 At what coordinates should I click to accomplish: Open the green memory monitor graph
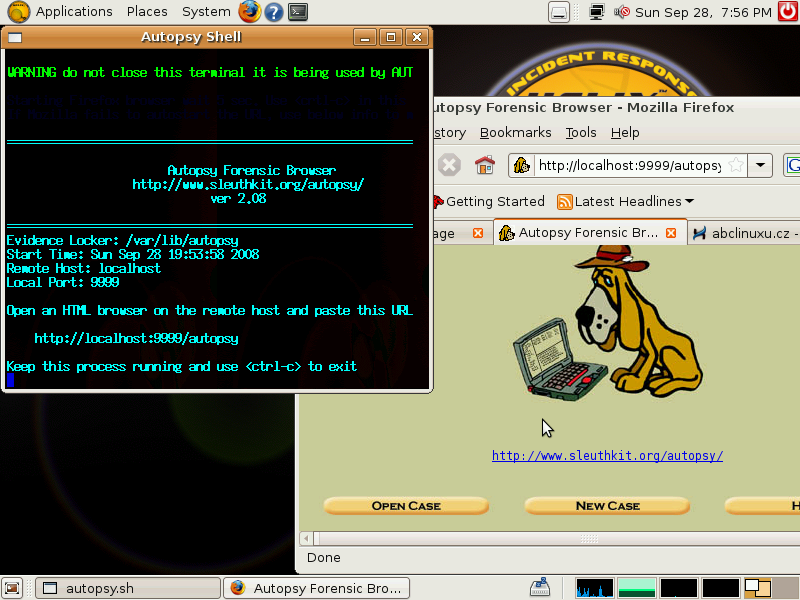636,588
